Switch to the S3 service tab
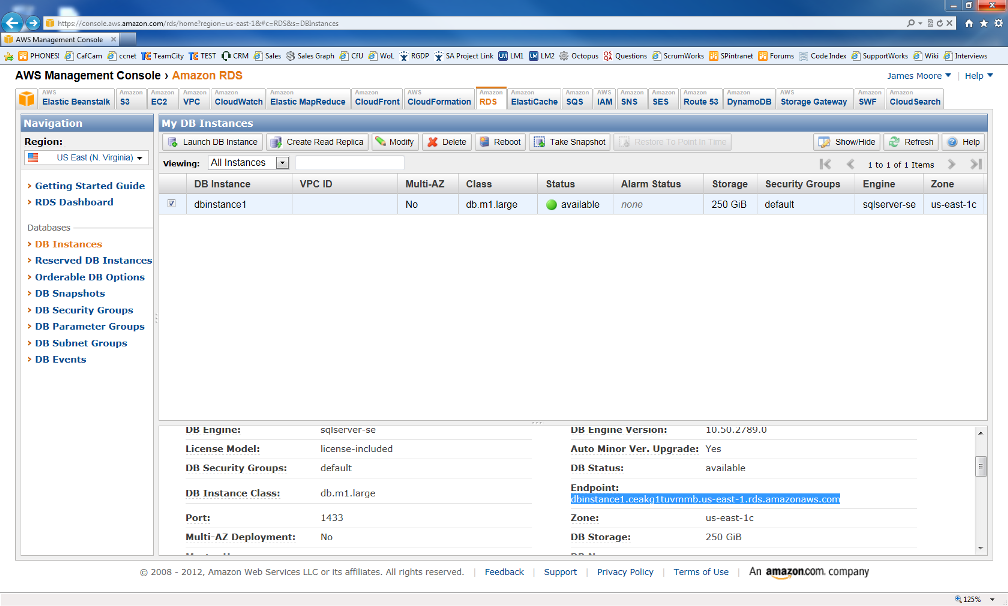The width and height of the screenshot is (1008, 606). 131,99
